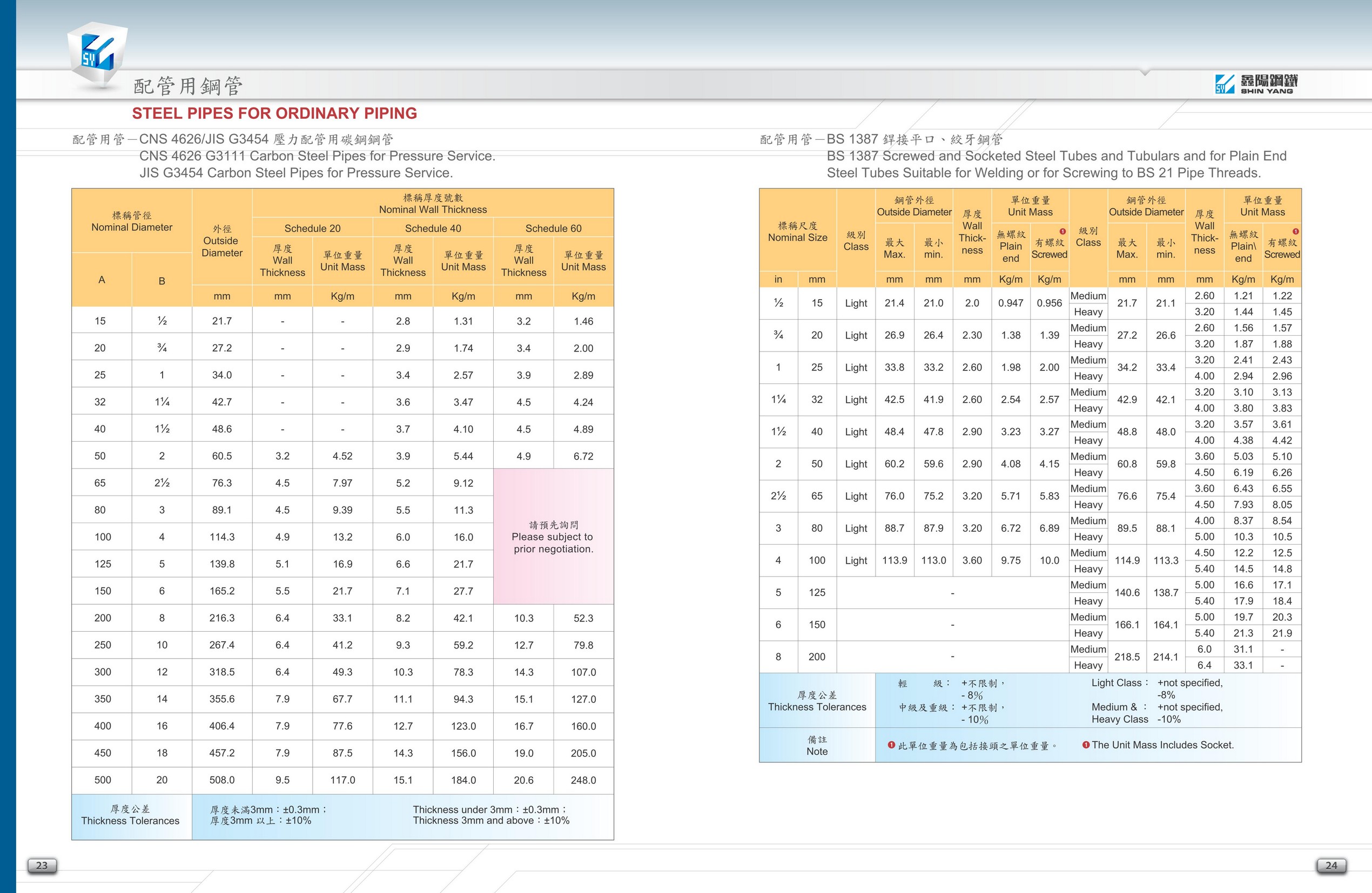Click red footnote marker in Note row
The width and height of the screenshot is (1372, 893).
(891, 745)
